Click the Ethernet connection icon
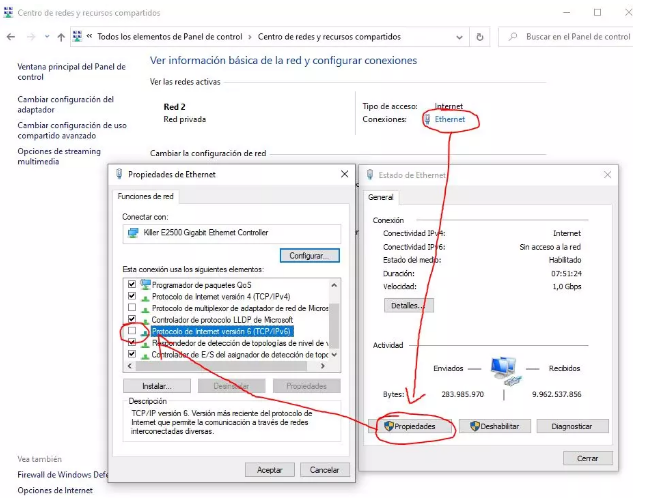This screenshot has height=504, width=651. 428,120
